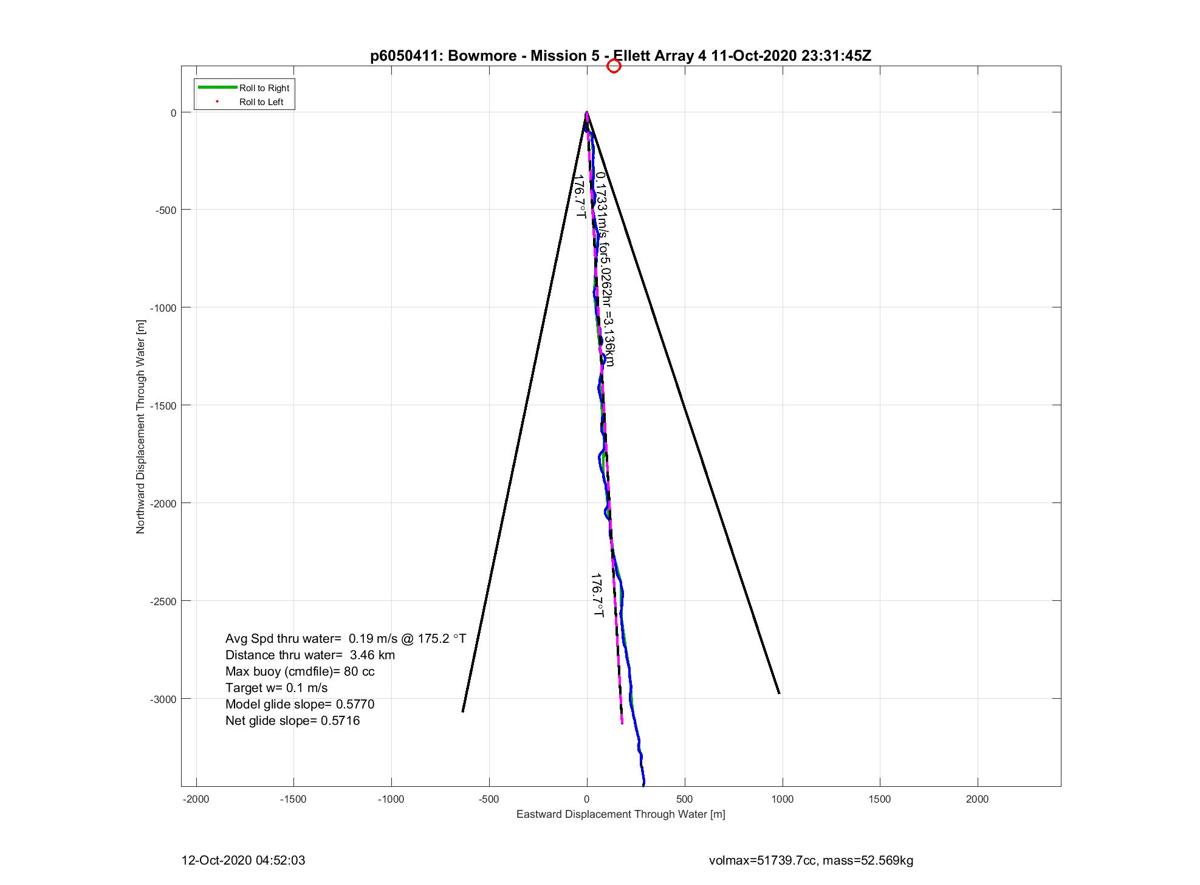Viewport: 1200px width, 885px height.
Task: Click the "0" tick on the northward axis
Action: pyautogui.click(x=173, y=113)
